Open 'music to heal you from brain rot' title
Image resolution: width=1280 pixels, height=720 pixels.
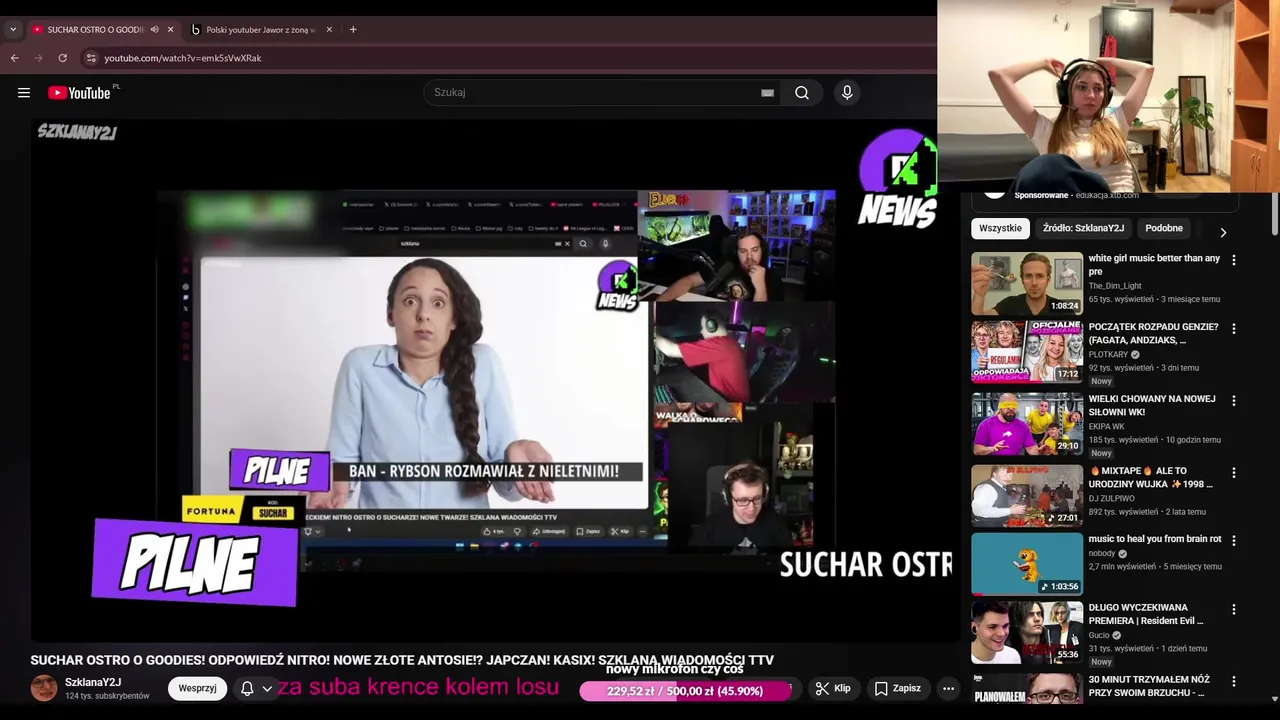(1155, 539)
